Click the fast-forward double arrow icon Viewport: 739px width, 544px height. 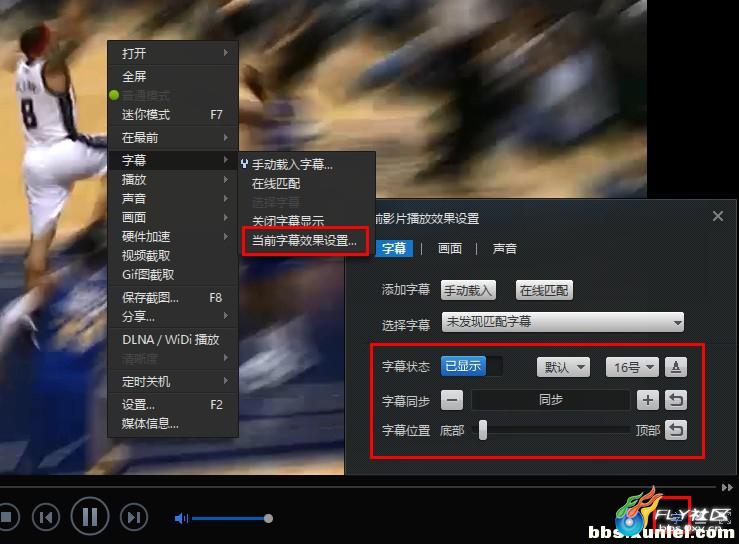click(x=727, y=487)
